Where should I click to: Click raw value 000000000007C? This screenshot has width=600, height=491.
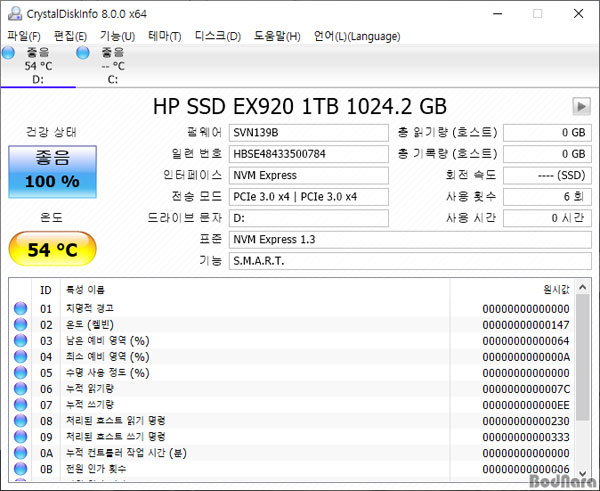526,389
